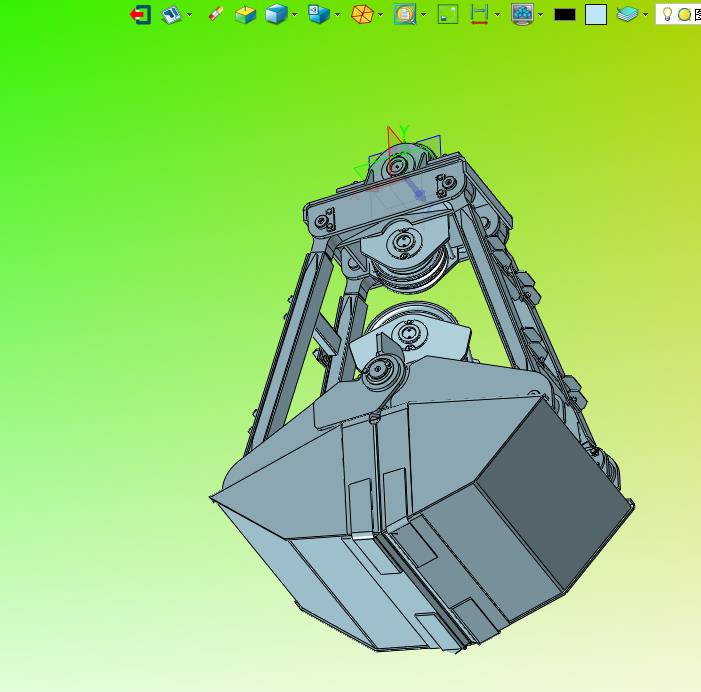Click the yellow-topped green box icon
The image size is (701, 692).
coord(245,15)
